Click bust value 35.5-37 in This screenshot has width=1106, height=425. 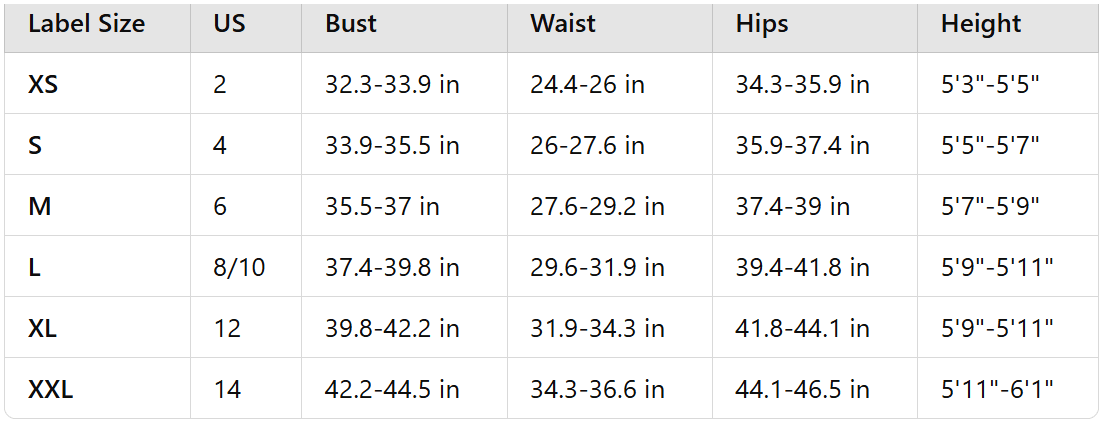[382, 207]
